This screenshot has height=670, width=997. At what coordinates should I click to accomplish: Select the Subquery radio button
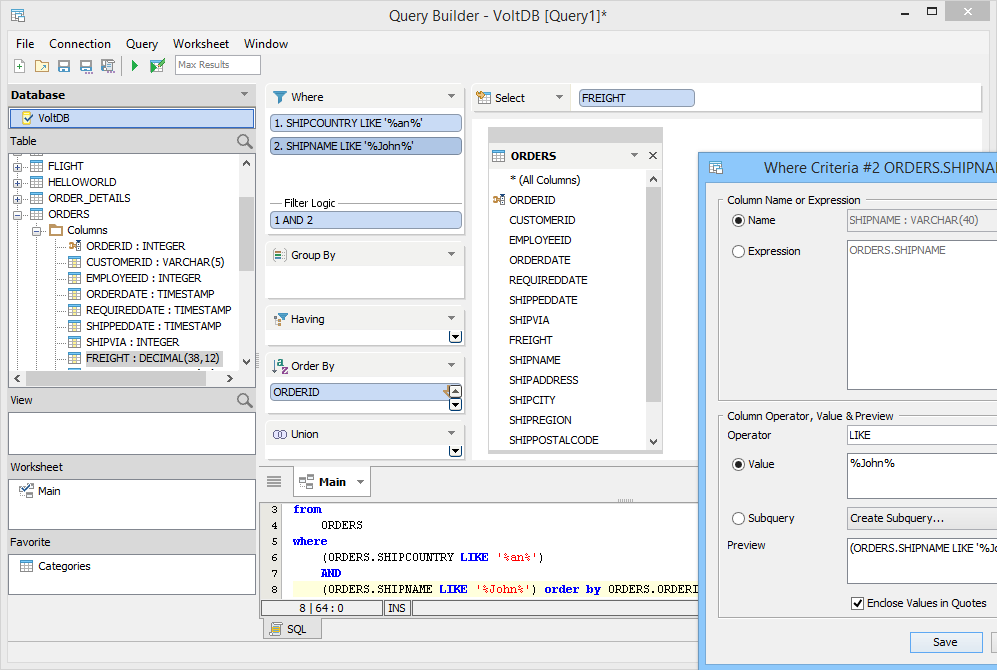(x=738, y=519)
